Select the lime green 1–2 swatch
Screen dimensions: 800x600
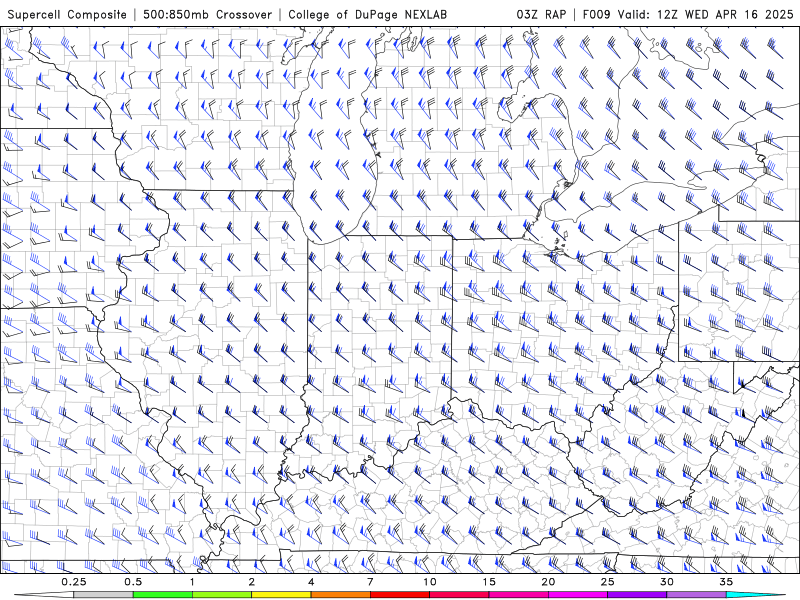click(222, 595)
